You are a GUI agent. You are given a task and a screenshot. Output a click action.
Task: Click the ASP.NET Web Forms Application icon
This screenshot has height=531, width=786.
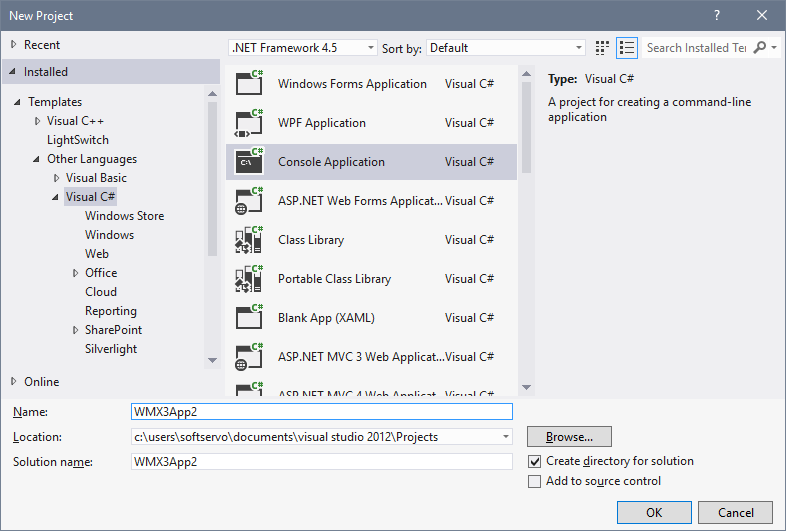tap(249, 201)
